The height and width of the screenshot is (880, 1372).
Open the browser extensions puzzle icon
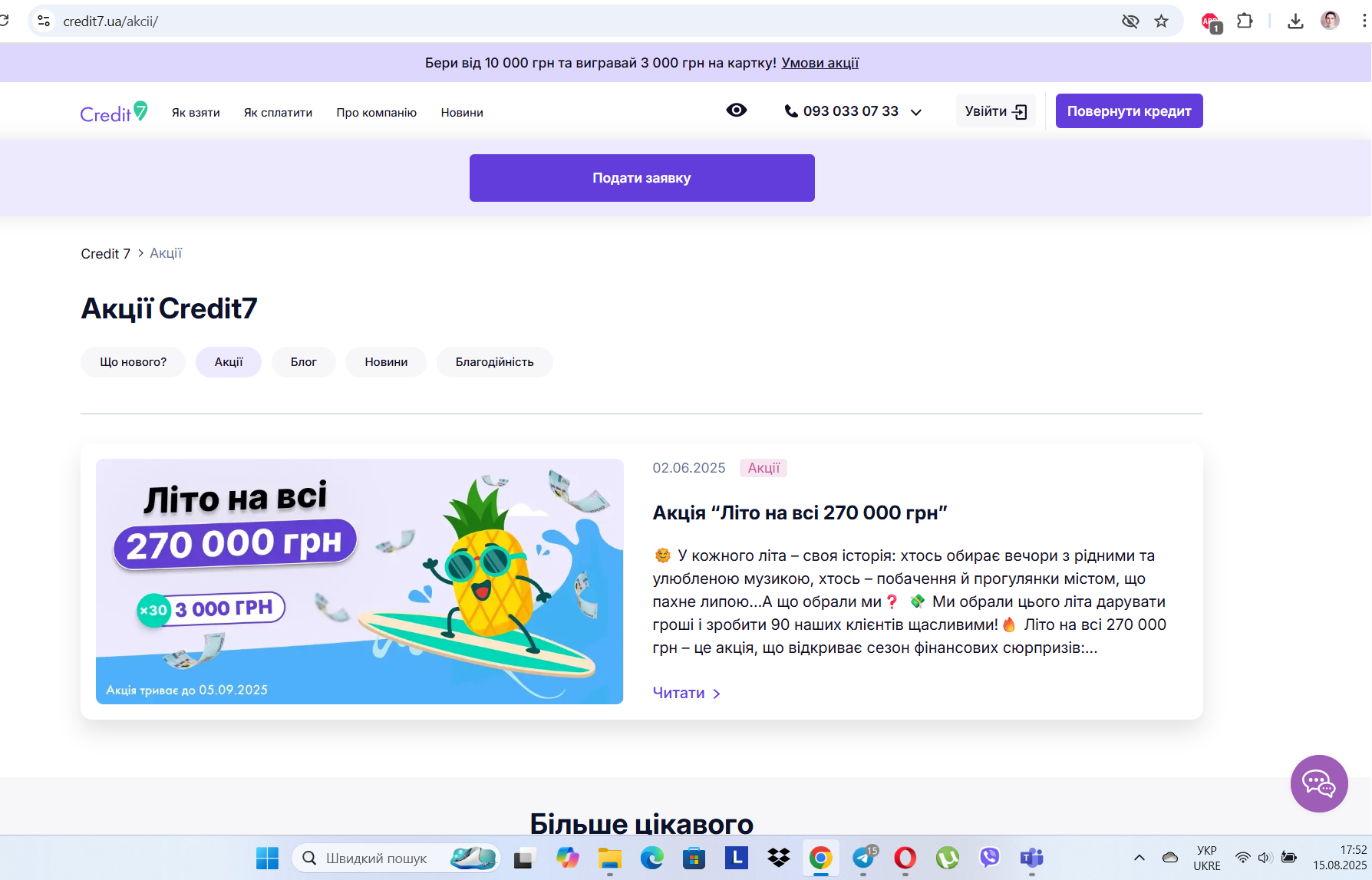[1245, 21]
